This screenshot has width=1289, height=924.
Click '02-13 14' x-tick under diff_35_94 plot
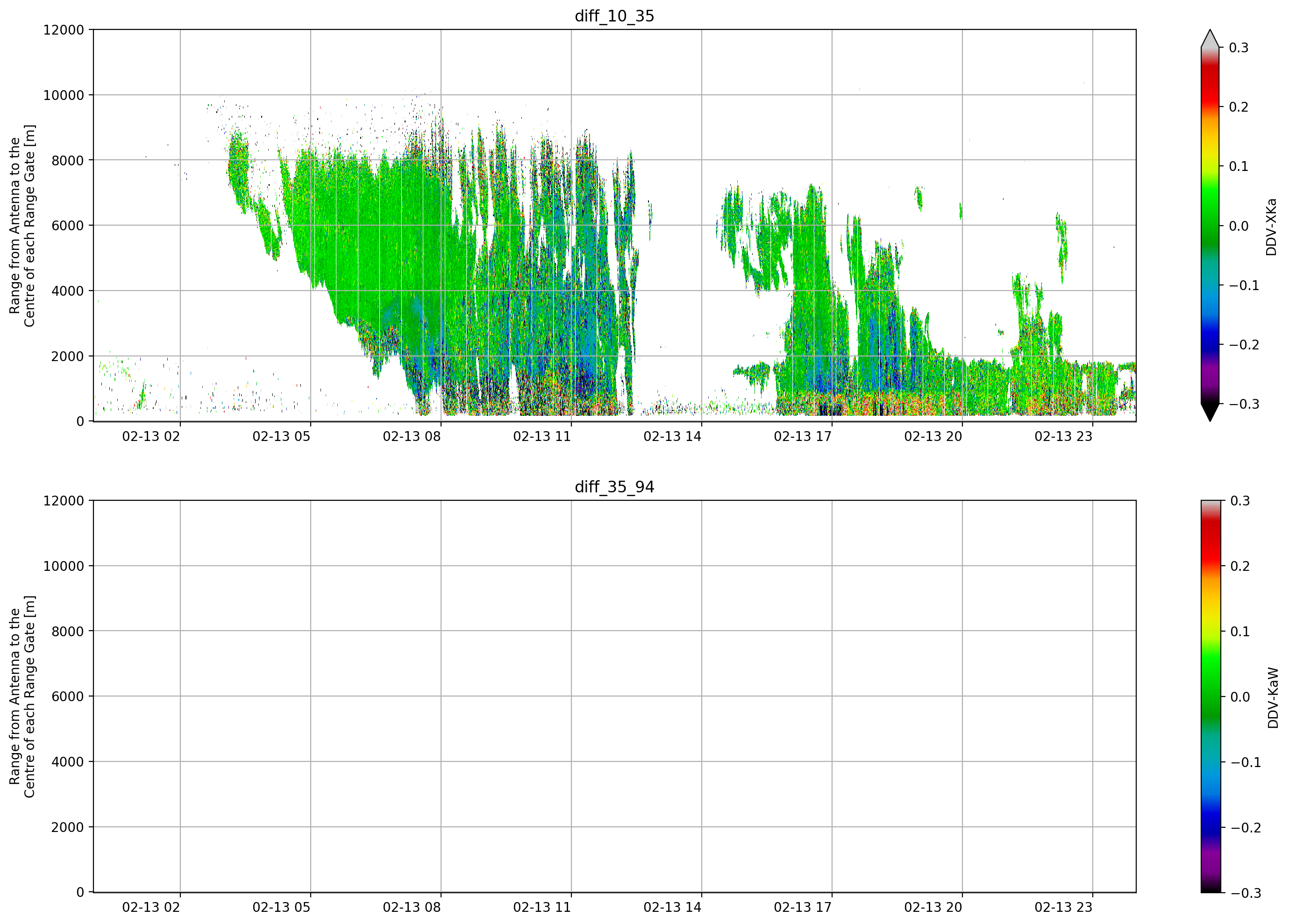click(672, 908)
